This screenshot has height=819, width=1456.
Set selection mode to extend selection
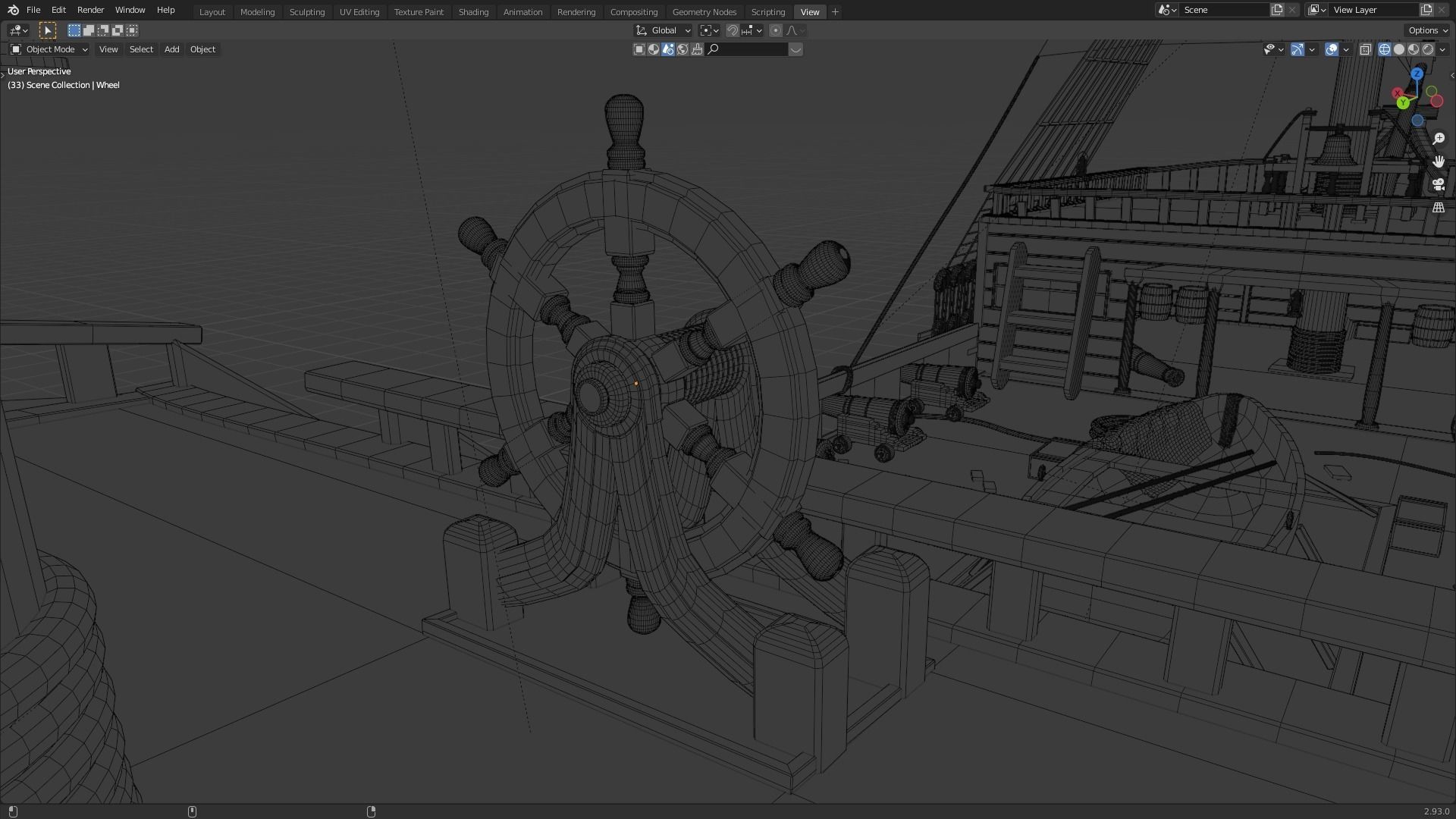tap(89, 30)
